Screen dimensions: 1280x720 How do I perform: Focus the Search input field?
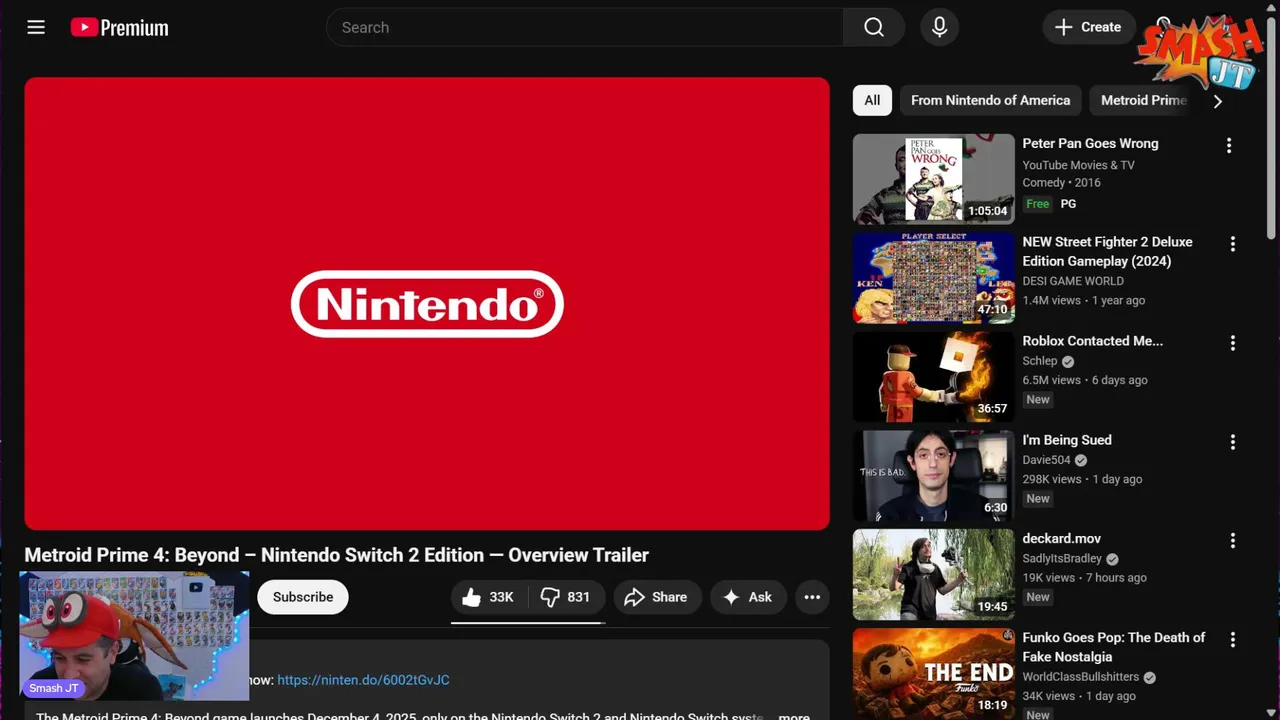(x=585, y=27)
